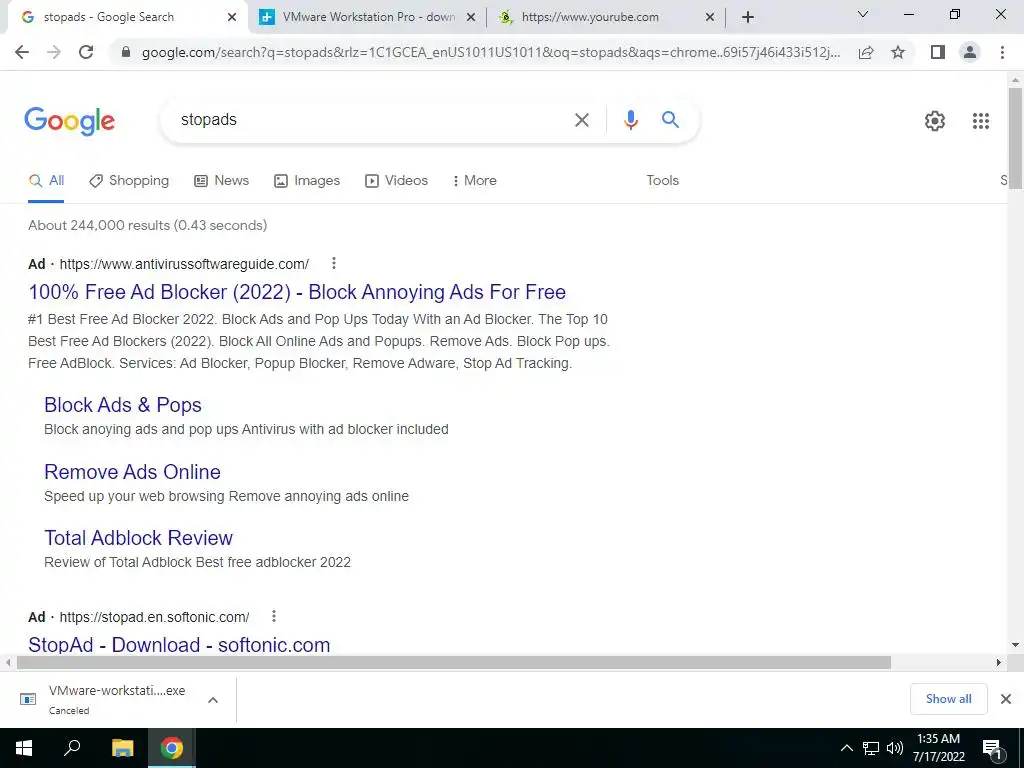The image size is (1024, 768).
Task: Click the browser forward arrow
Action: point(54,52)
